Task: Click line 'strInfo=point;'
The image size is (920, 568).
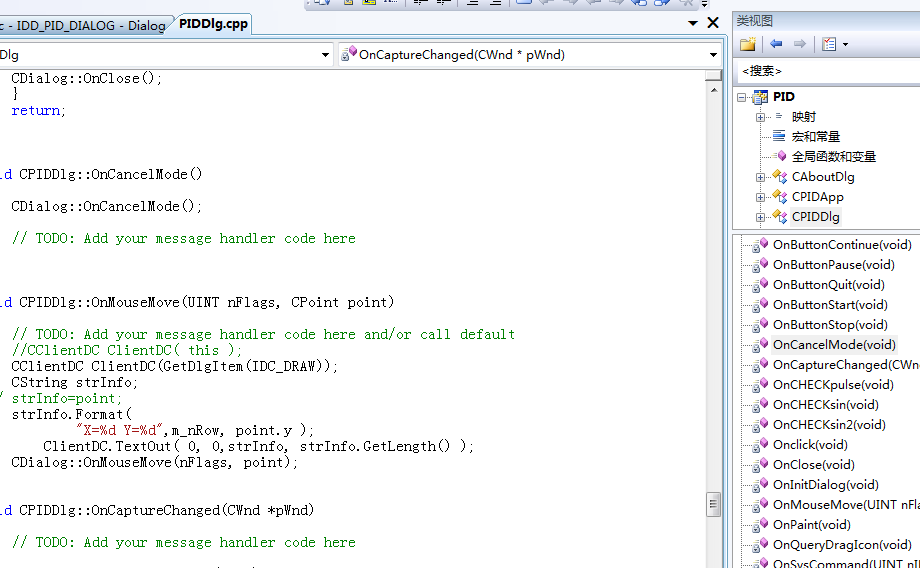Action: [67, 398]
